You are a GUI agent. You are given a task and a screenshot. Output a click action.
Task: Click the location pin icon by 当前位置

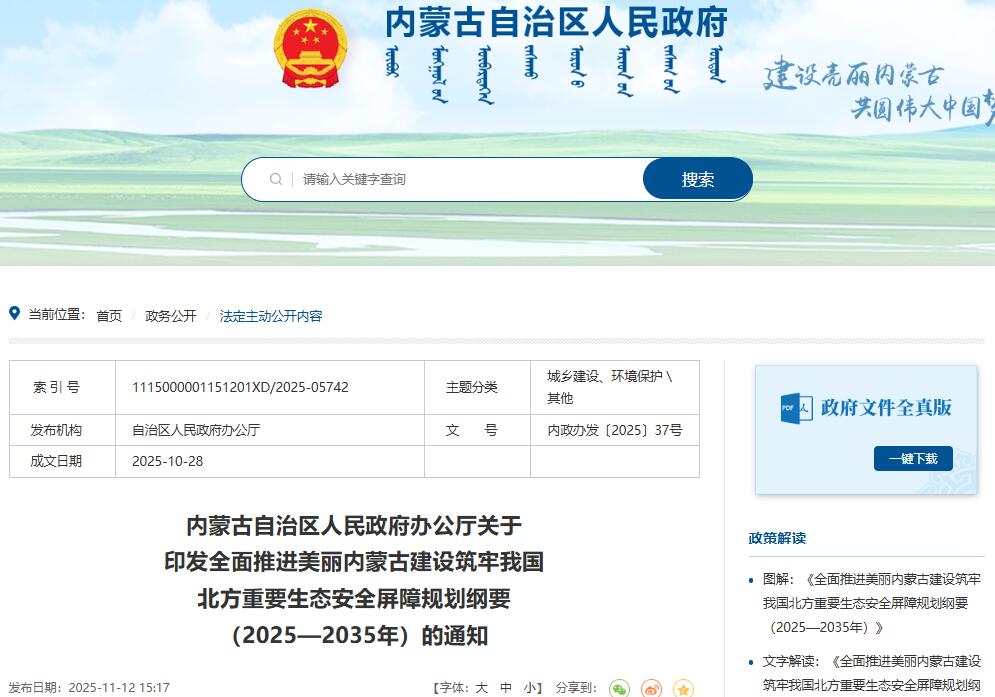(14, 314)
